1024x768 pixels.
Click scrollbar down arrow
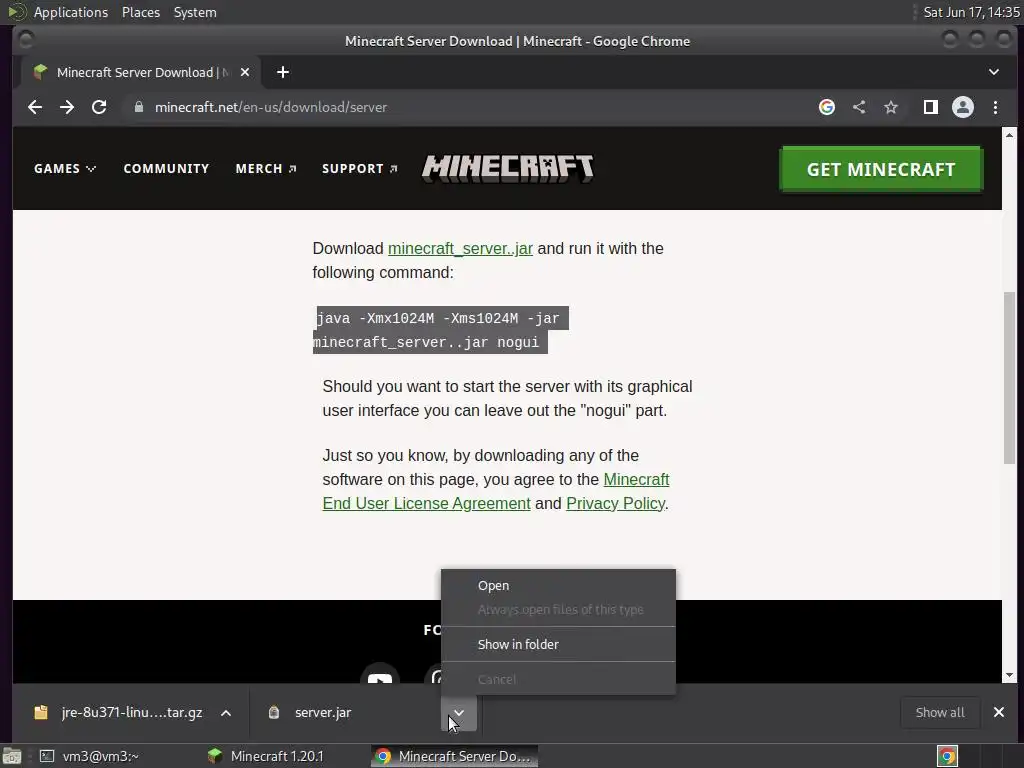coord(1009,675)
